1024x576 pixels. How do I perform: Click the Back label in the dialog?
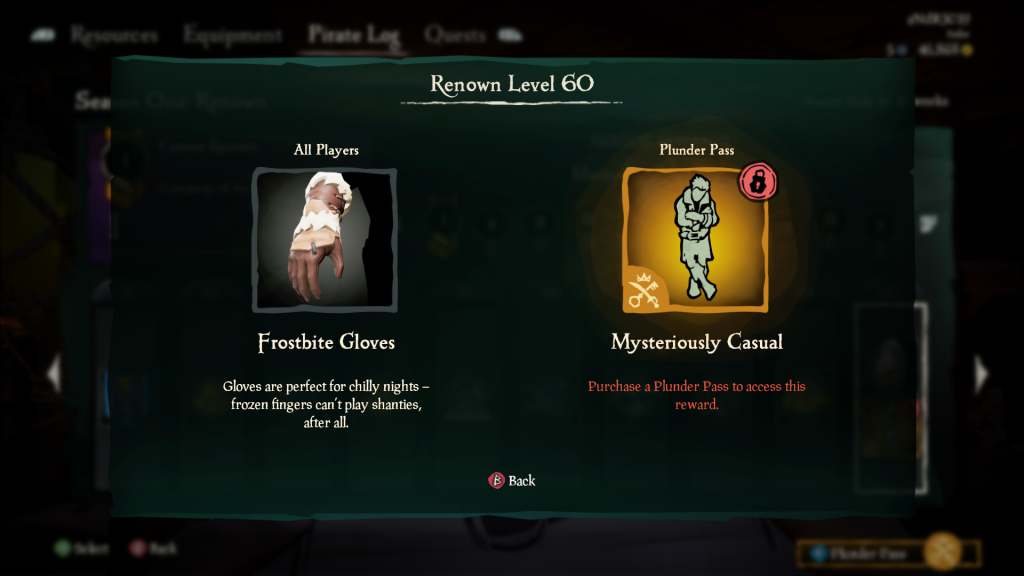(x=522, y=481)
